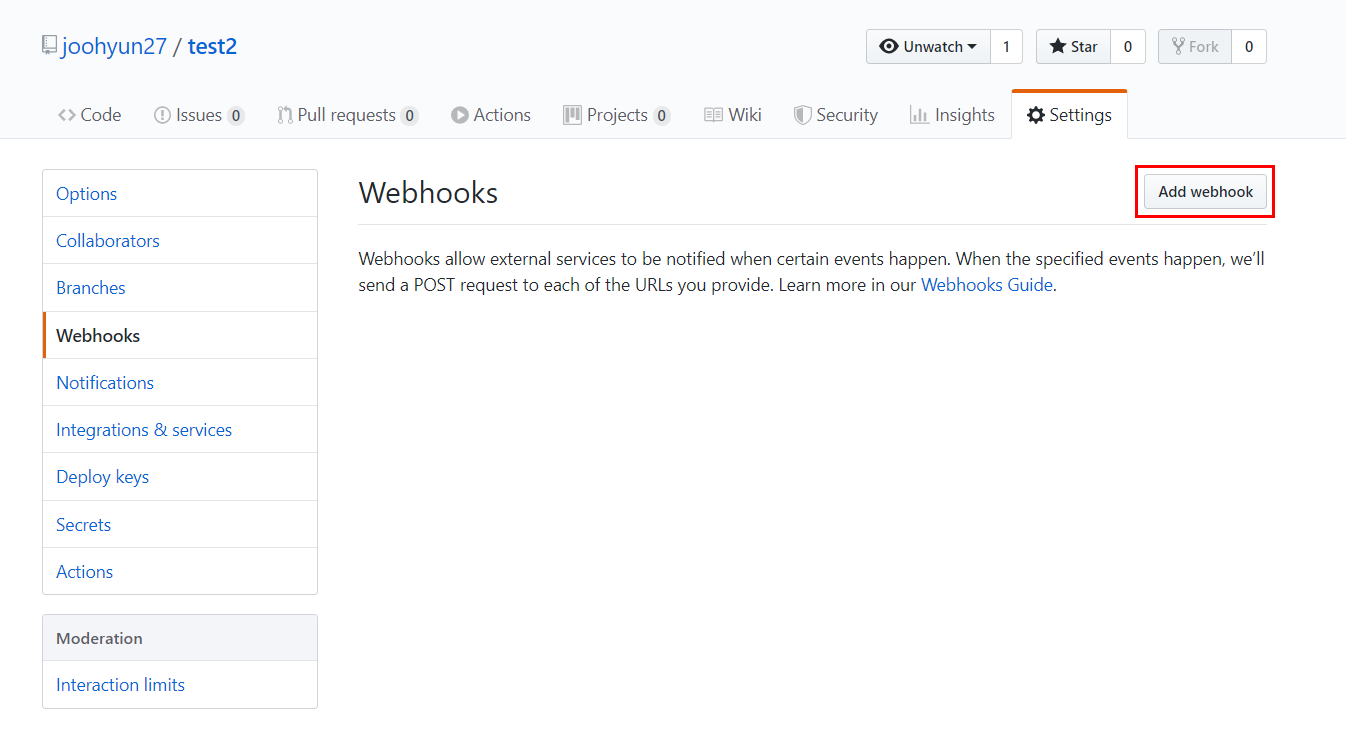Click the Pull requests count badge 0
Image resolution: width=1346 pixels, height=743 pixels.
pos(409,116)
